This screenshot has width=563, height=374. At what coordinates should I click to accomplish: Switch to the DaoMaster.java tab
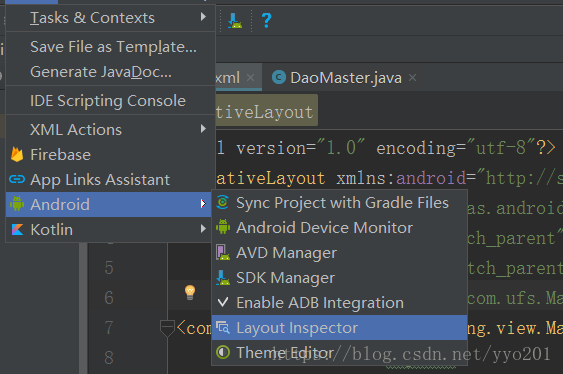[345, 78]
